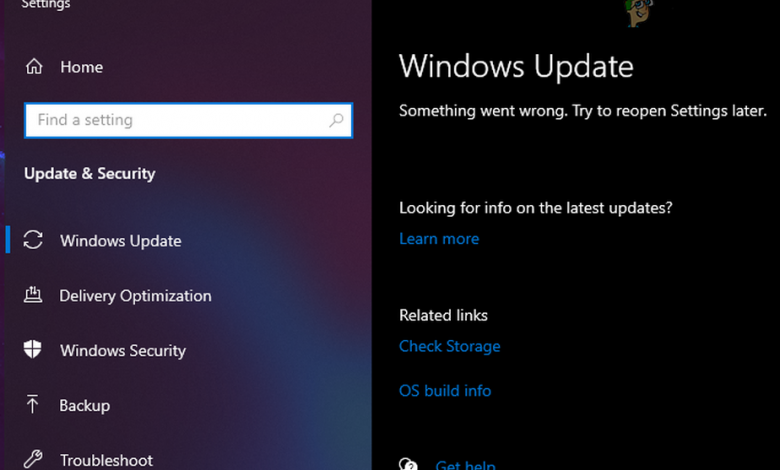Open the Delivery Optimization page
Viewport: 780px width, 470px height.
(x=135, y=296)
